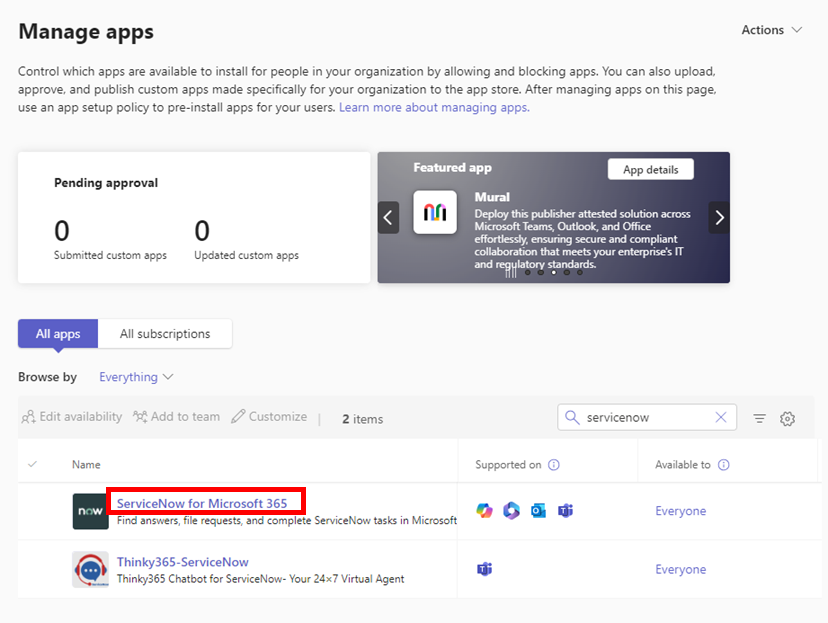This screenshot has height=623, width=828.
Task: Click the Outlook icon next to ServiceNow
Action: (538, 510)
